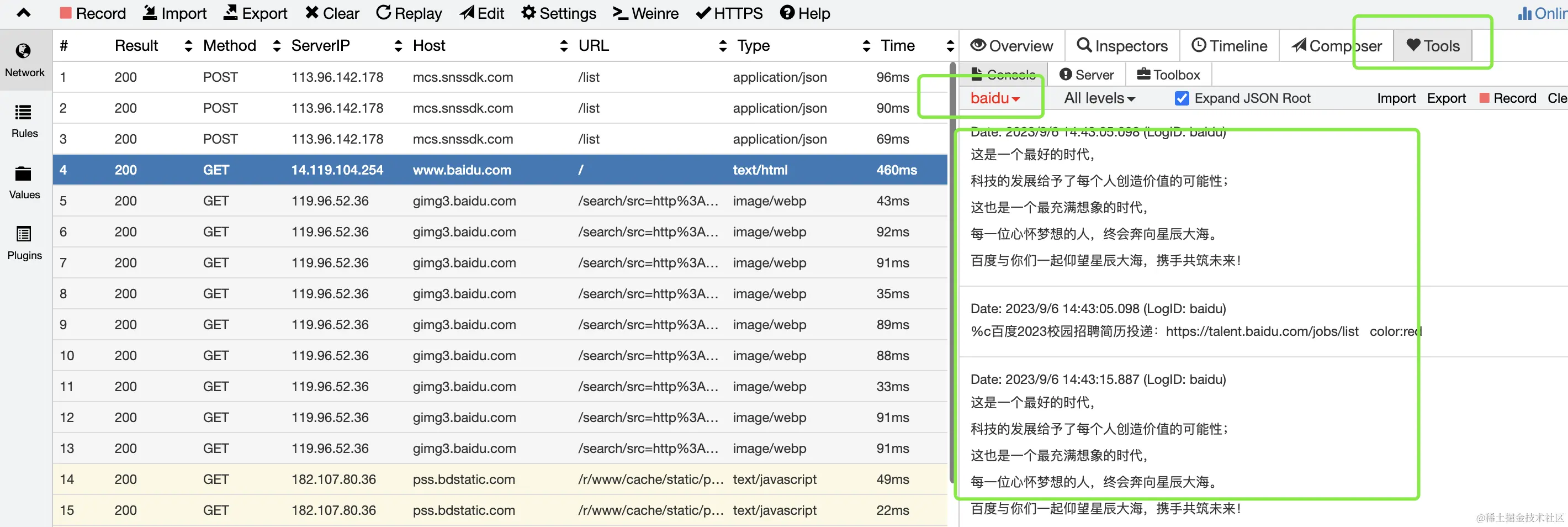Screen dimensions: 1568x527
Task: Click Export in the Console log bar
Action: [1447, 98]
